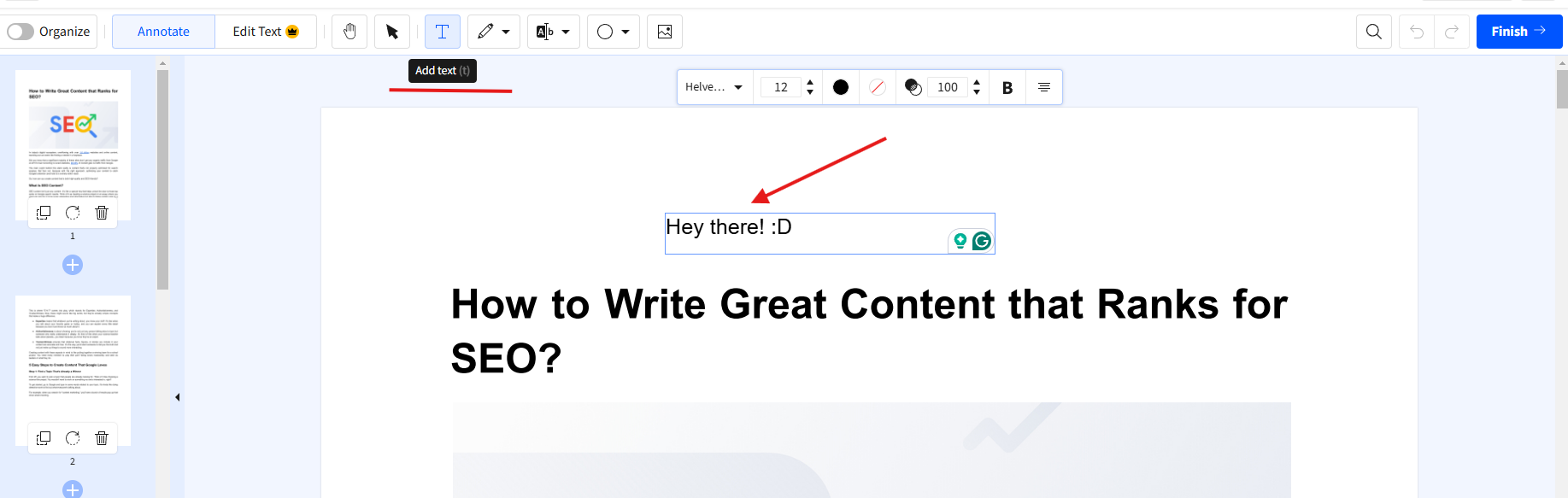Click the insert image tool
1568x498 pixels.
click(665, 32)
